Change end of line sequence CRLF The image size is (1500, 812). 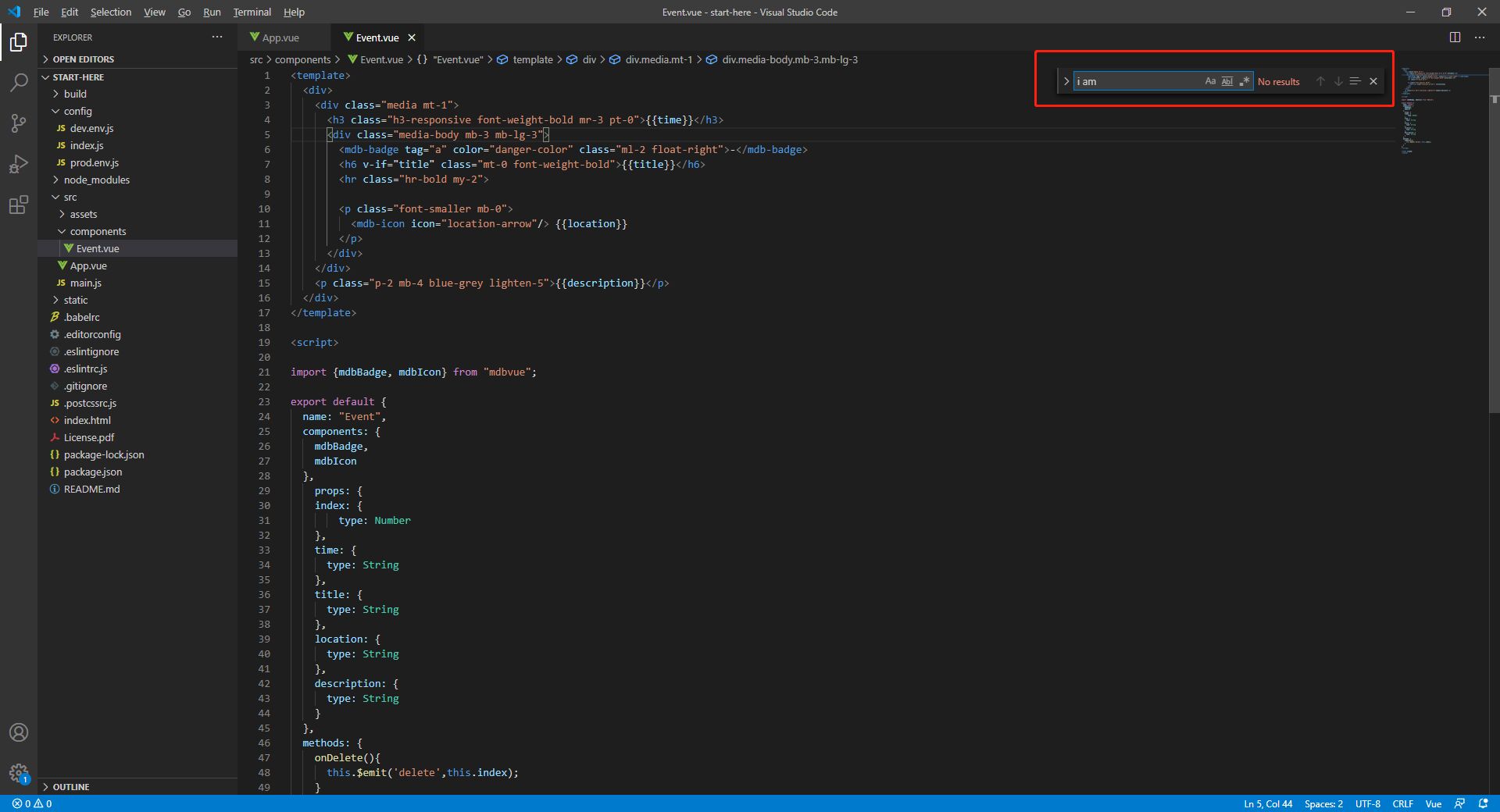point(1402,803)
